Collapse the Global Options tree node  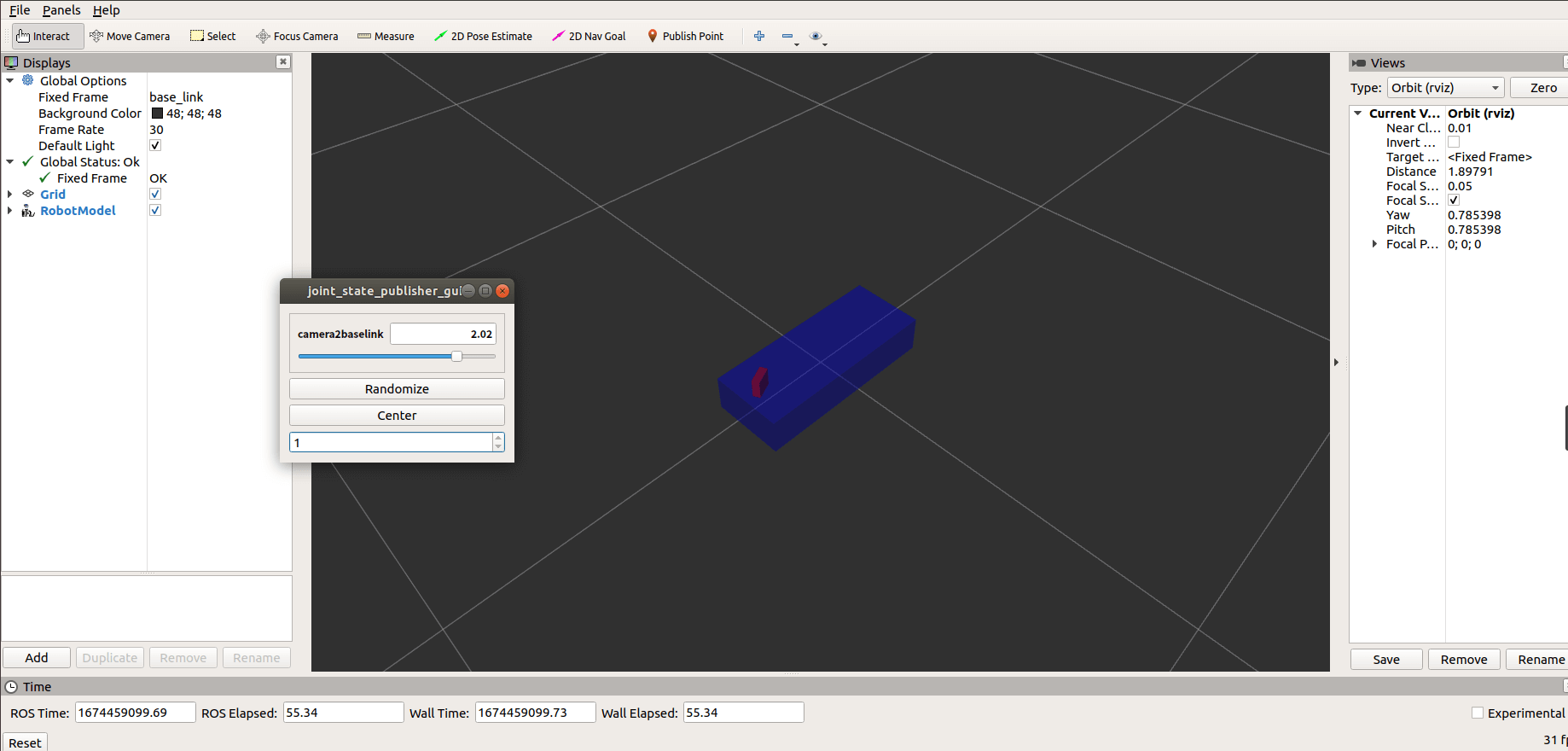coord(10,80)
